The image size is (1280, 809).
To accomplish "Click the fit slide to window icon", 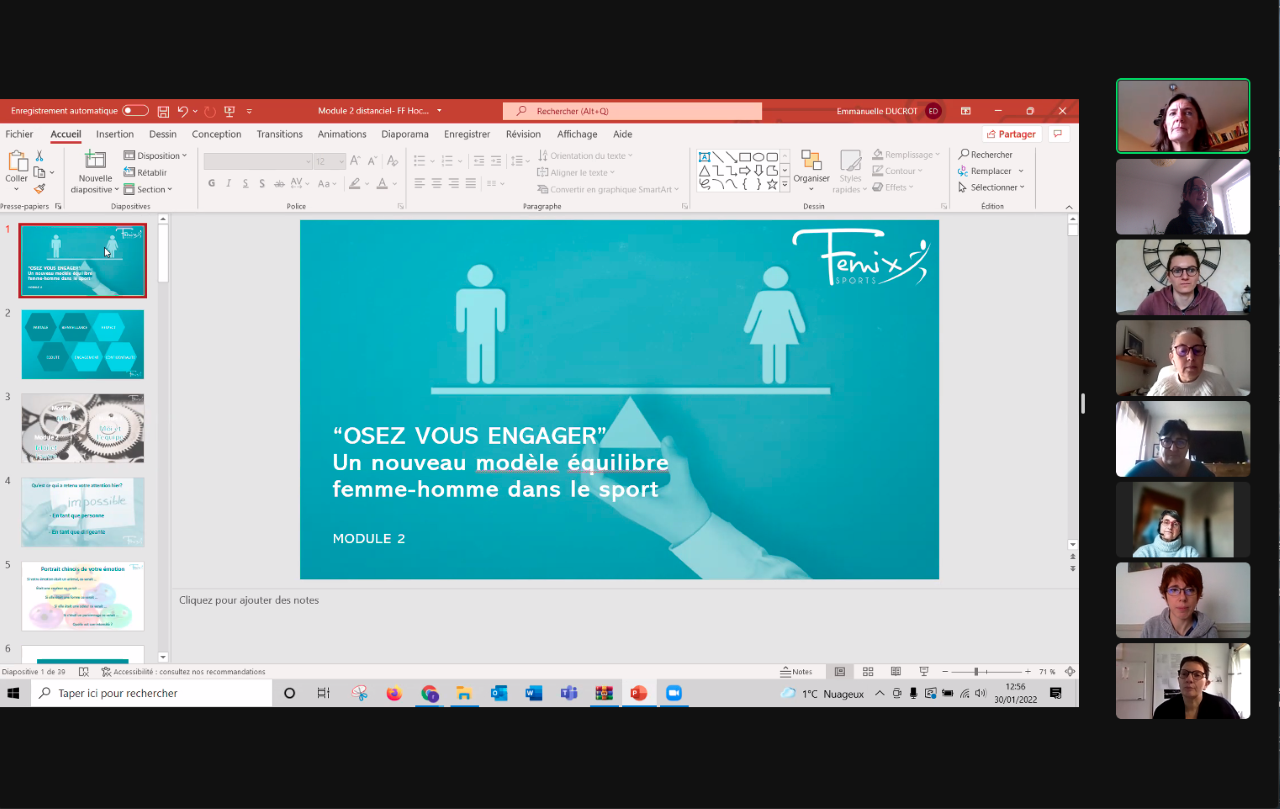I will 1070,672.
